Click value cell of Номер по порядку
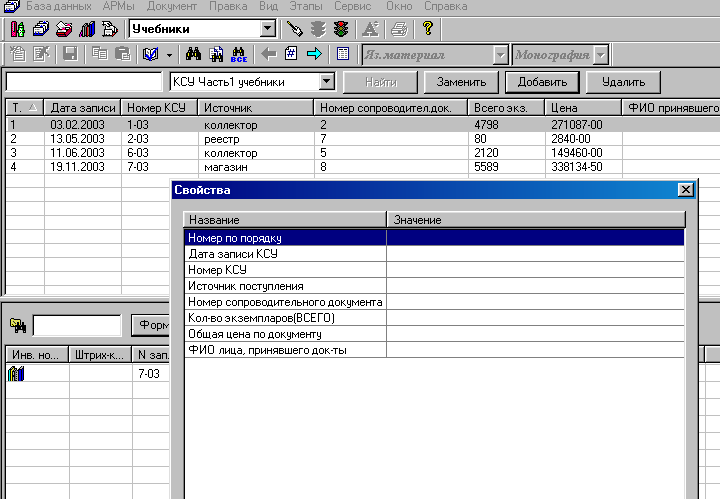Viewport: 720px width, 499px height. pyautogui.click(x=535, y=238)
